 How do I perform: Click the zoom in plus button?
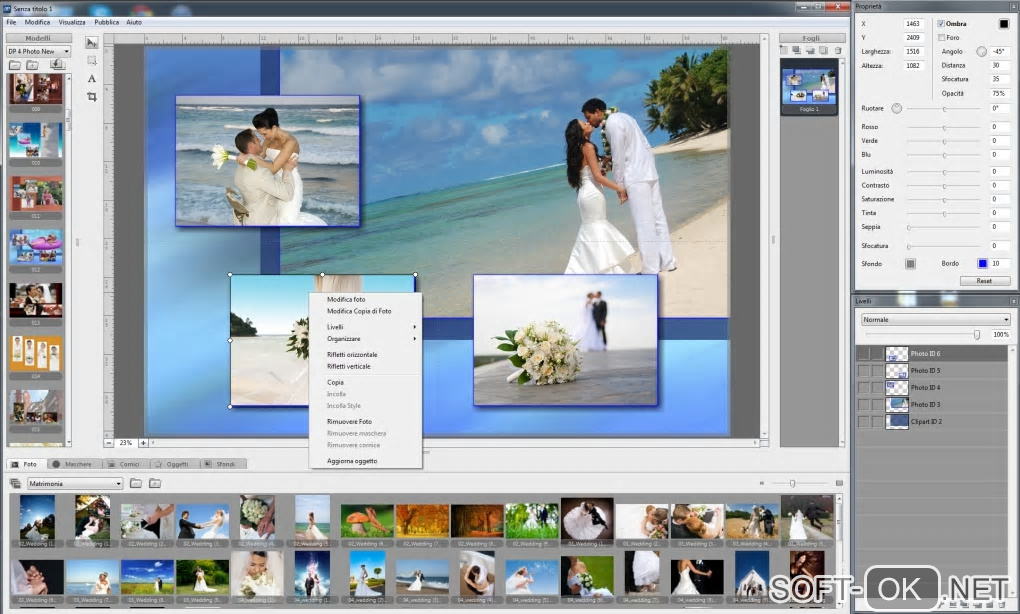click(143, 442)
